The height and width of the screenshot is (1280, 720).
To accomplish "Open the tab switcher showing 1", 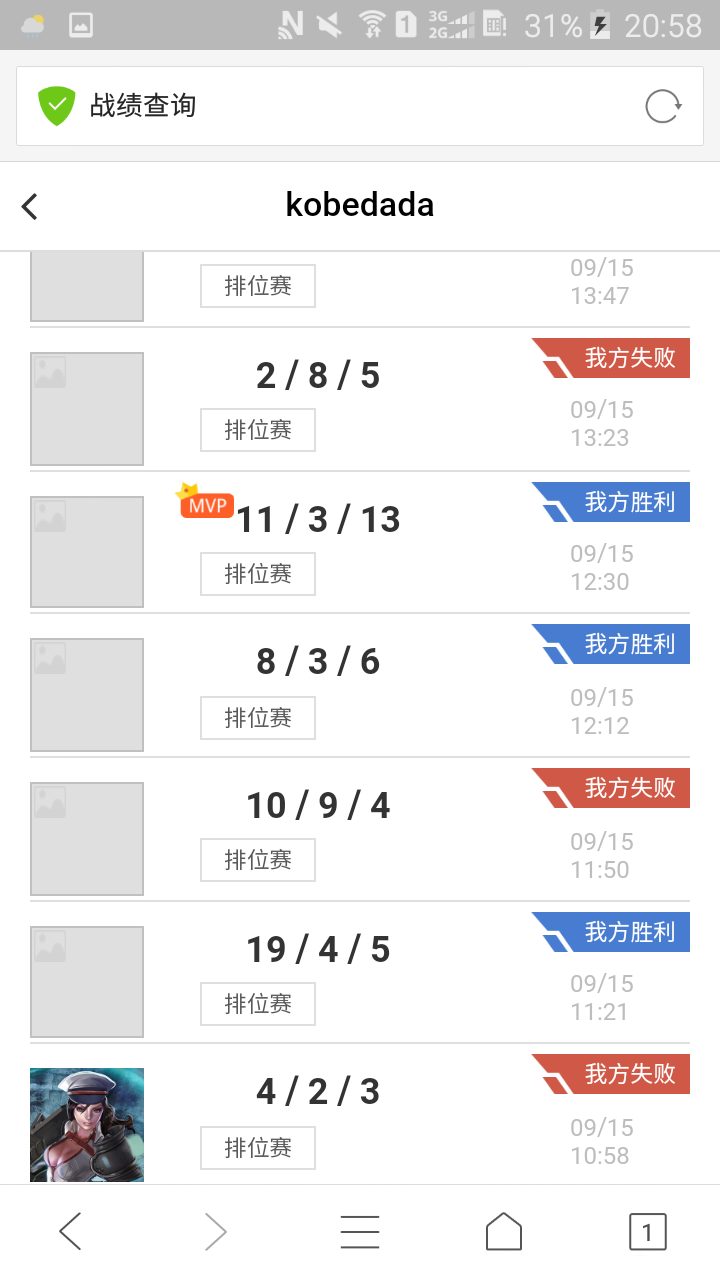I will (648, 1232).
